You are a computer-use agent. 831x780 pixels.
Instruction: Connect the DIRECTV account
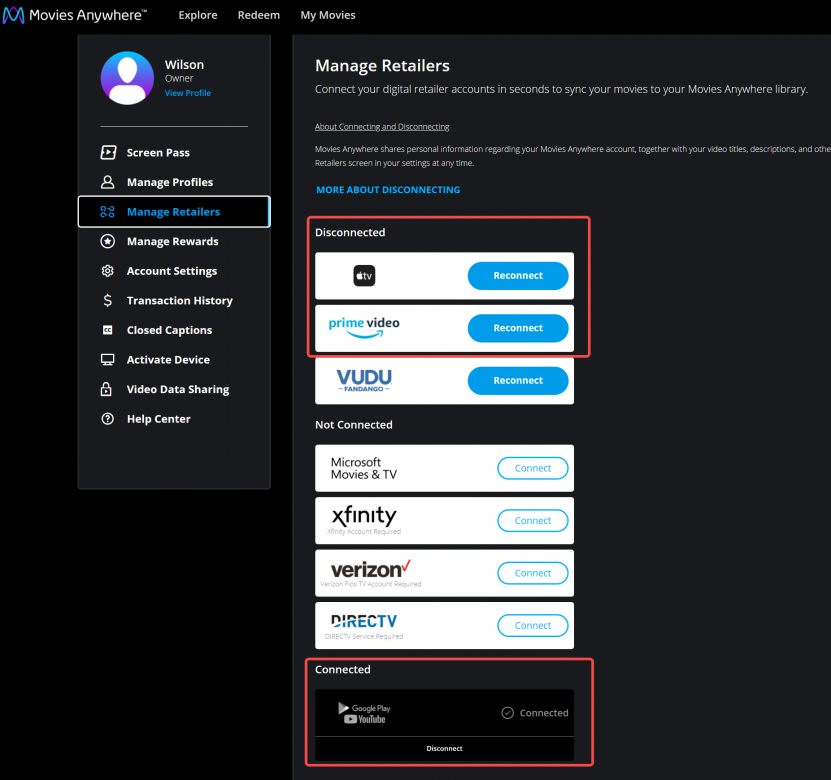coord(533,626)
